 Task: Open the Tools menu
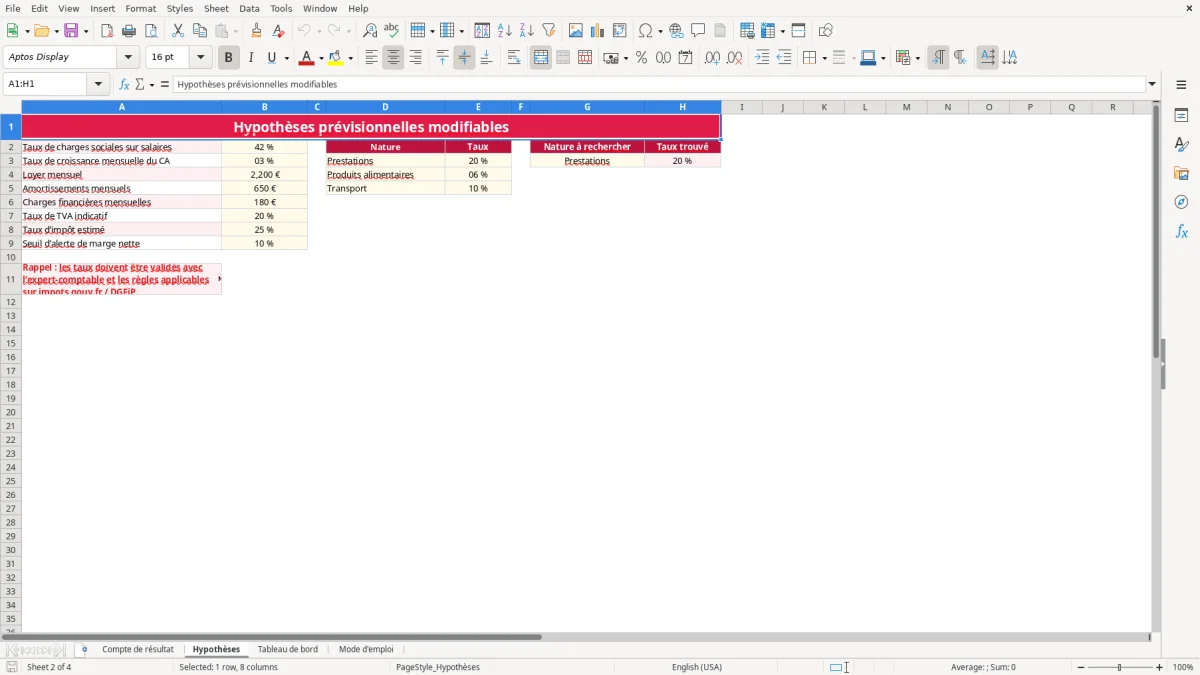pos(281,8)
